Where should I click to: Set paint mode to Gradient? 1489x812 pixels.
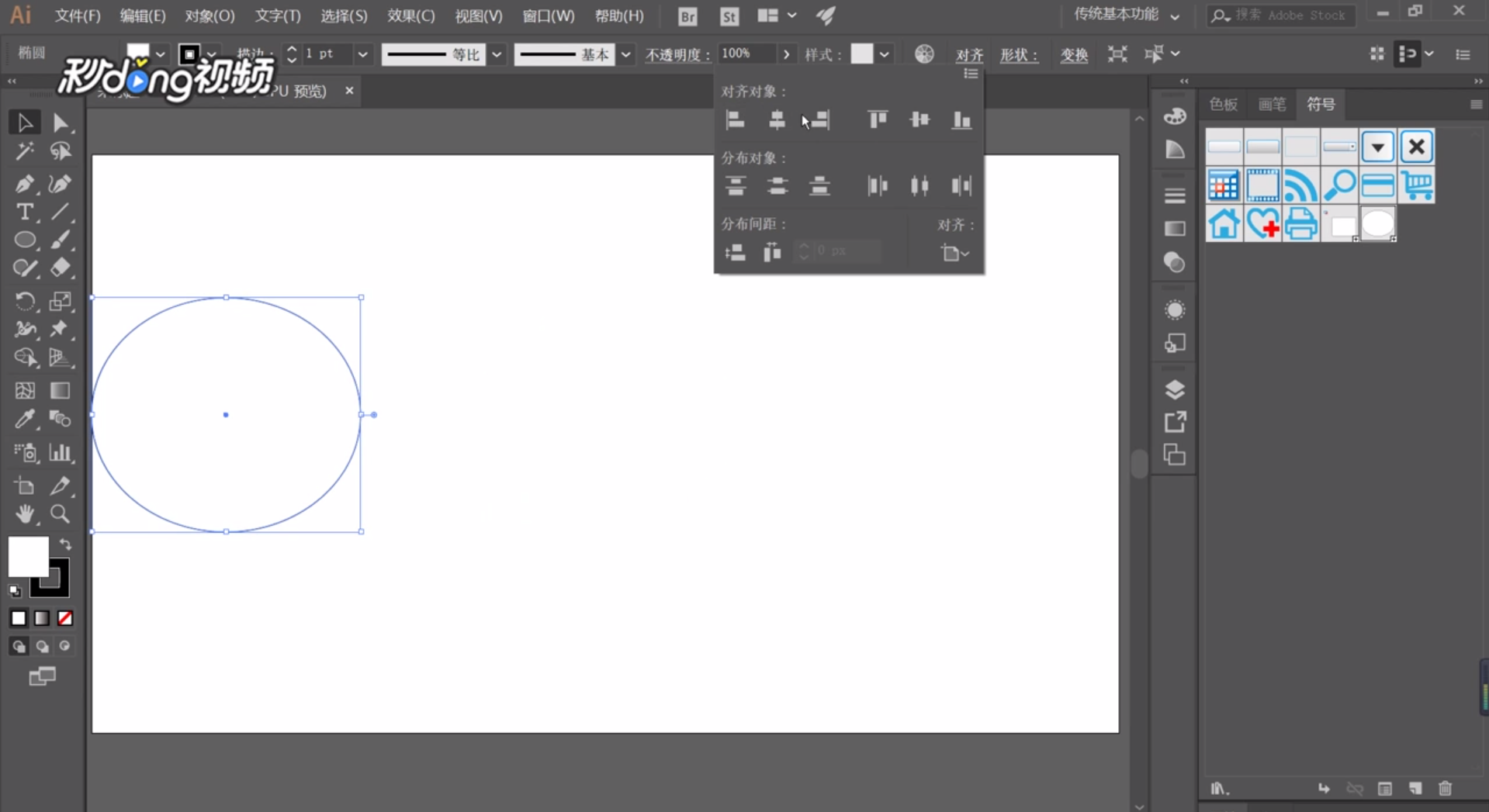click(42, 618)
